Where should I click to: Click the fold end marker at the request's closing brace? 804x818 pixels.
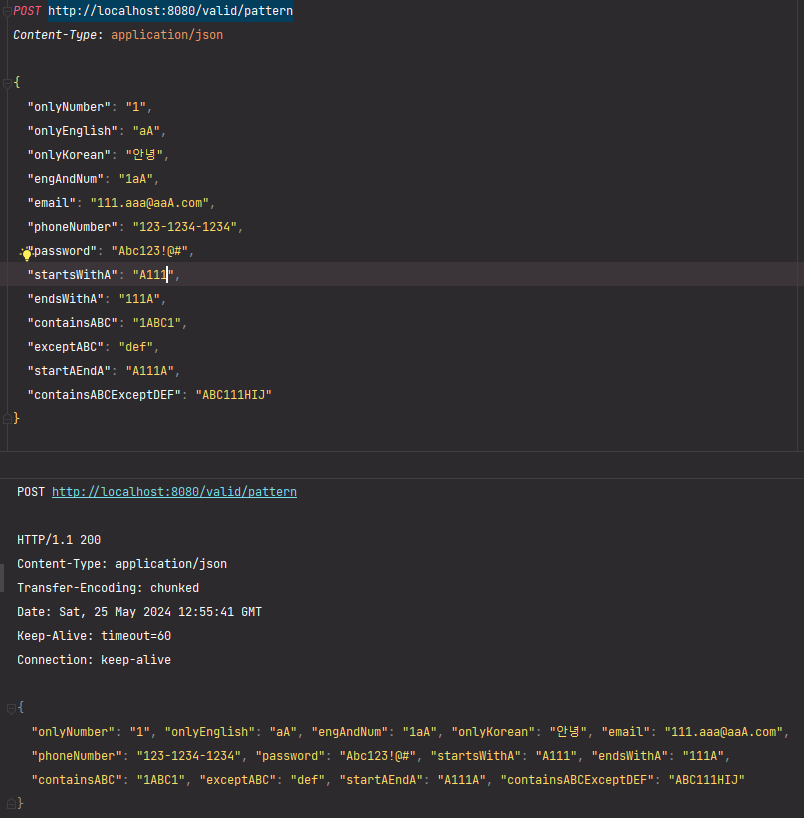click(7, 418)
